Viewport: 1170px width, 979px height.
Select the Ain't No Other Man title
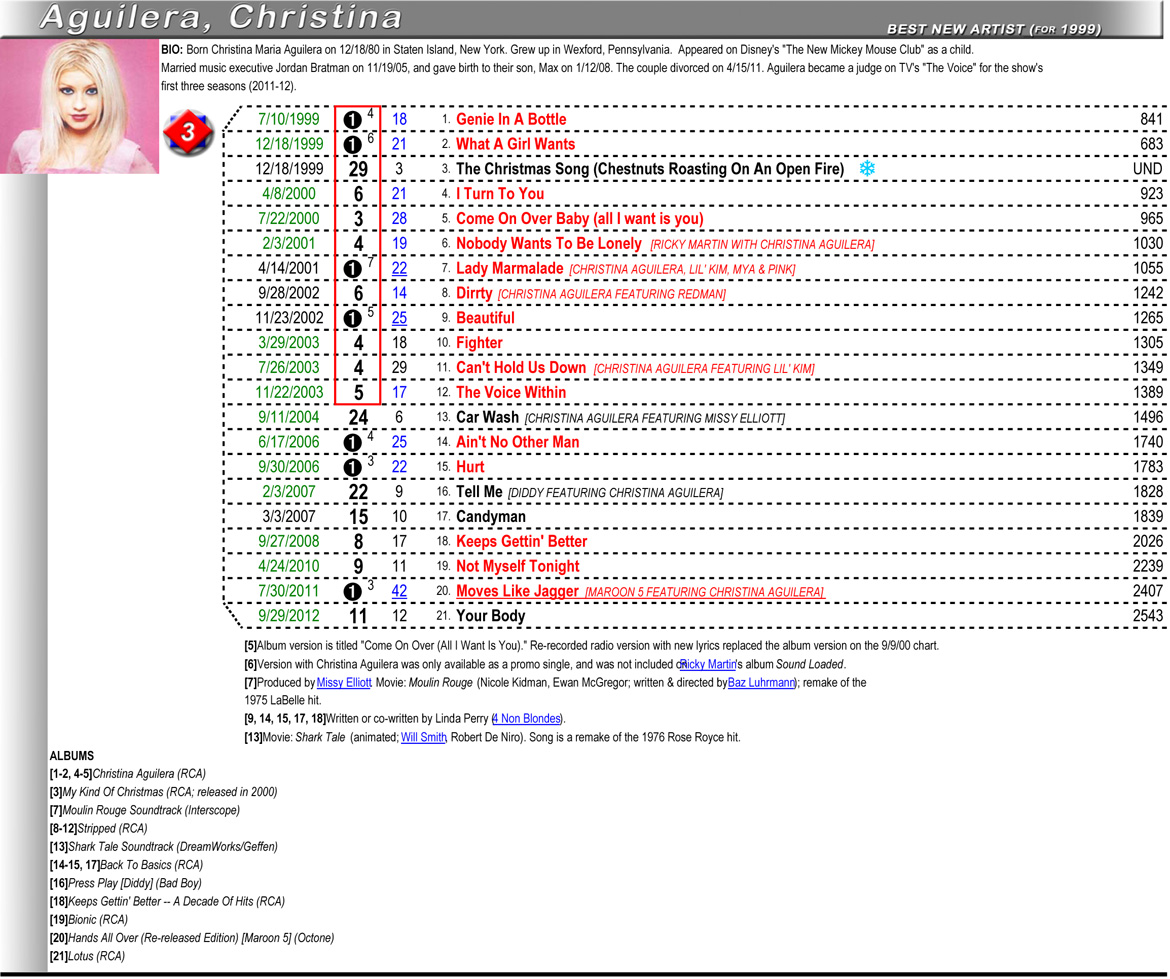pyautogui.click(x=517, y=442)
